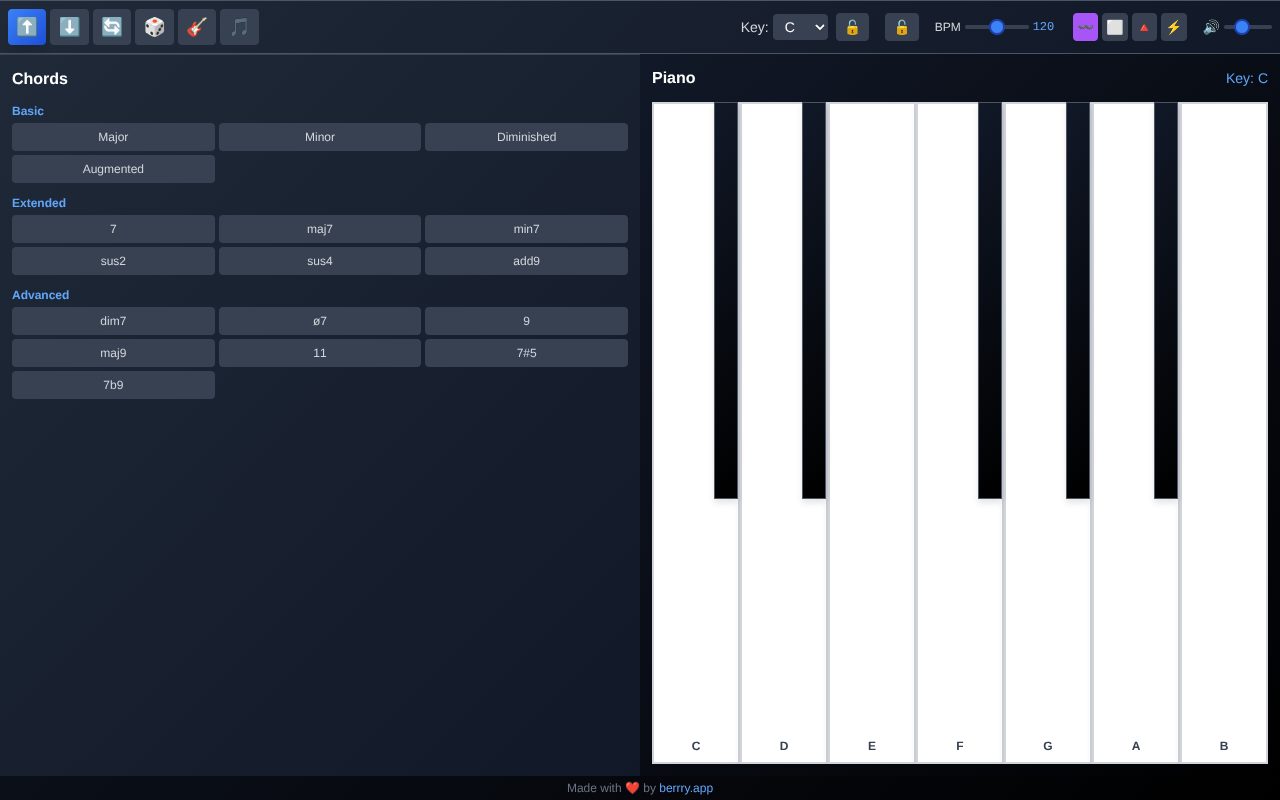
Task: Select the purple waveform icon
Action: tap(1085, 27)
